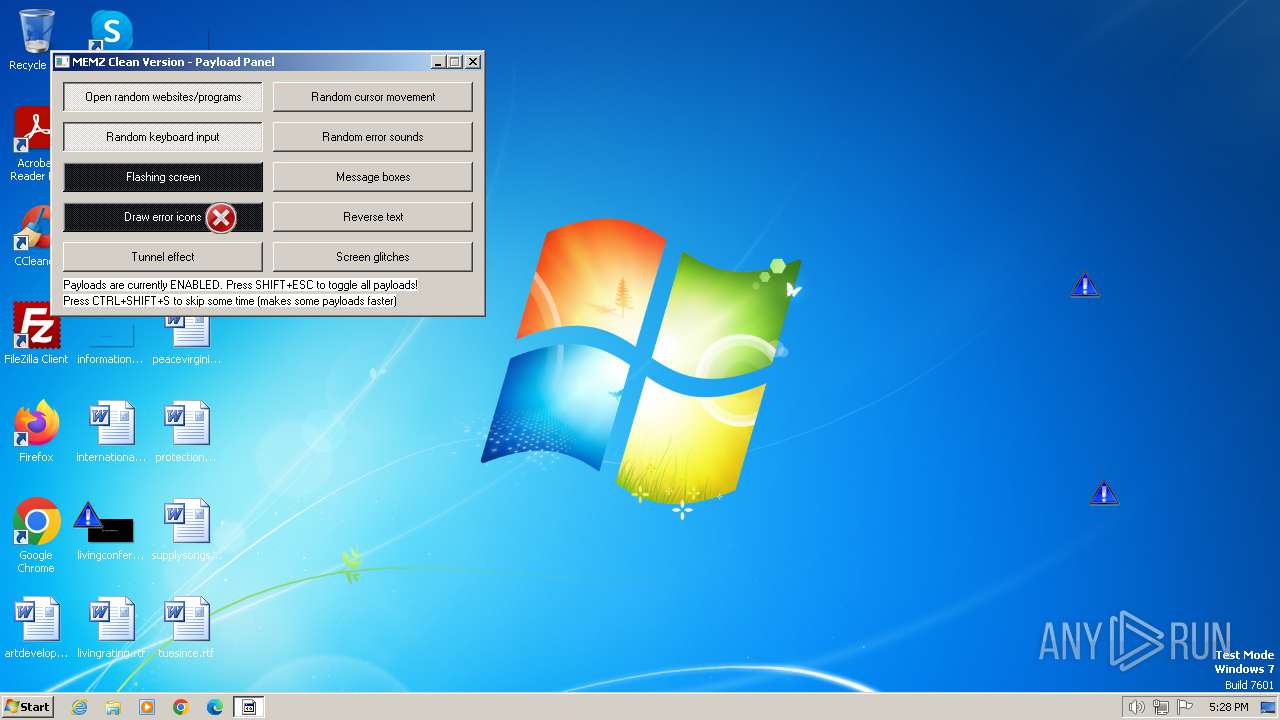Select the livingconfer... desktop file icon
Image resolution: width=1280 pixels, height=720 pixels.
[110, 531]
